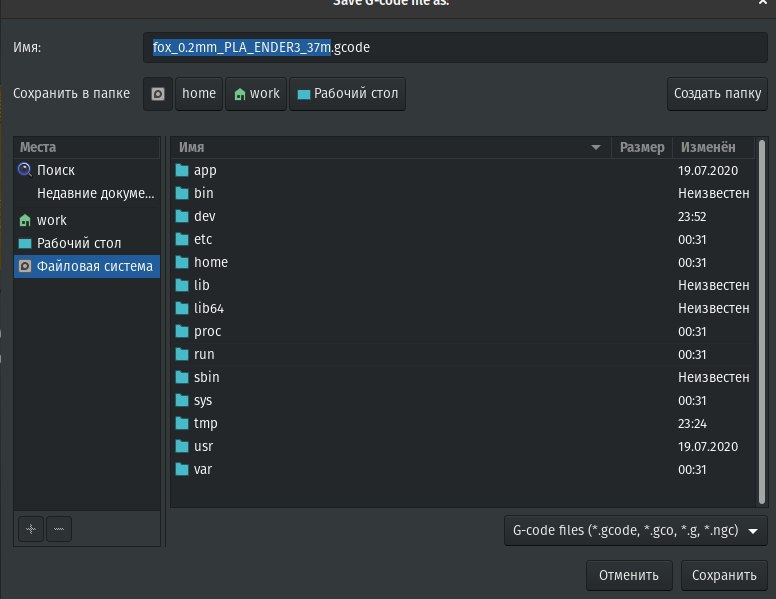The image size is (776, 599).
Task: Click the app folder icon
Action: coord(182,170)
